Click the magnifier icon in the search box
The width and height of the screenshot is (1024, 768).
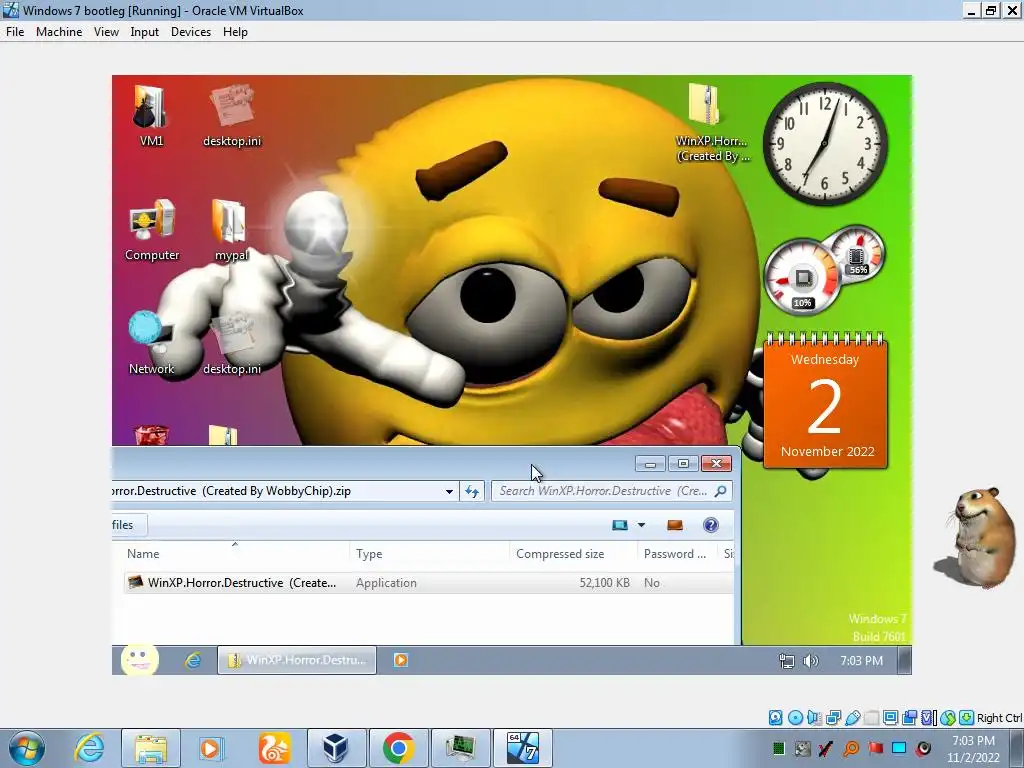(x=721, y=491)
